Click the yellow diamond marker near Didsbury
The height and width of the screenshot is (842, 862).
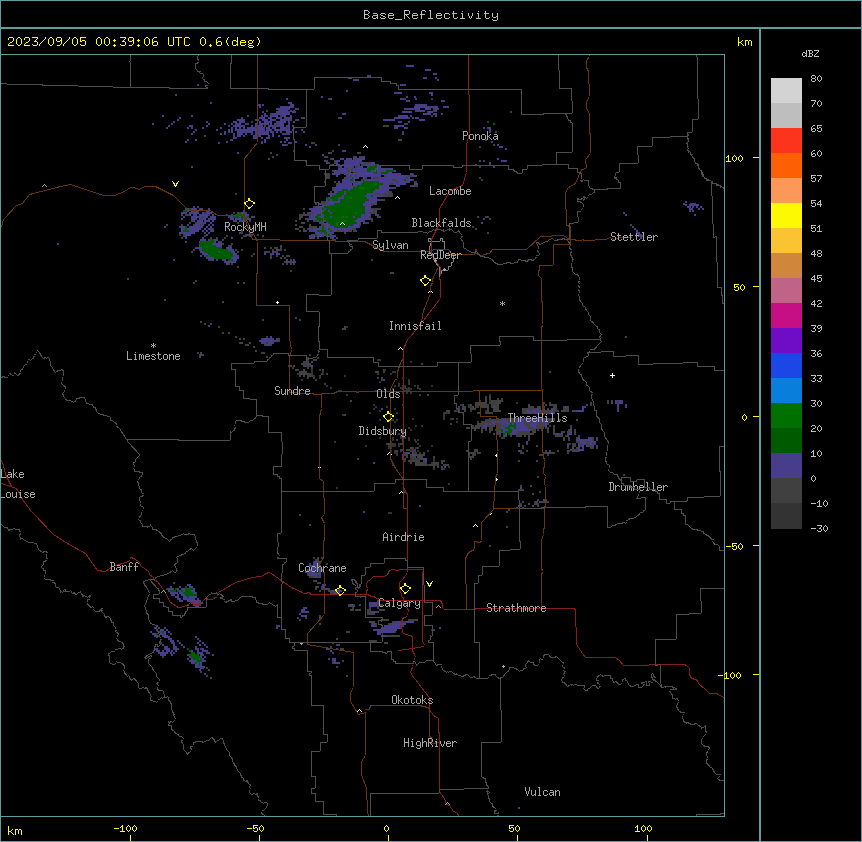(388, 417)
